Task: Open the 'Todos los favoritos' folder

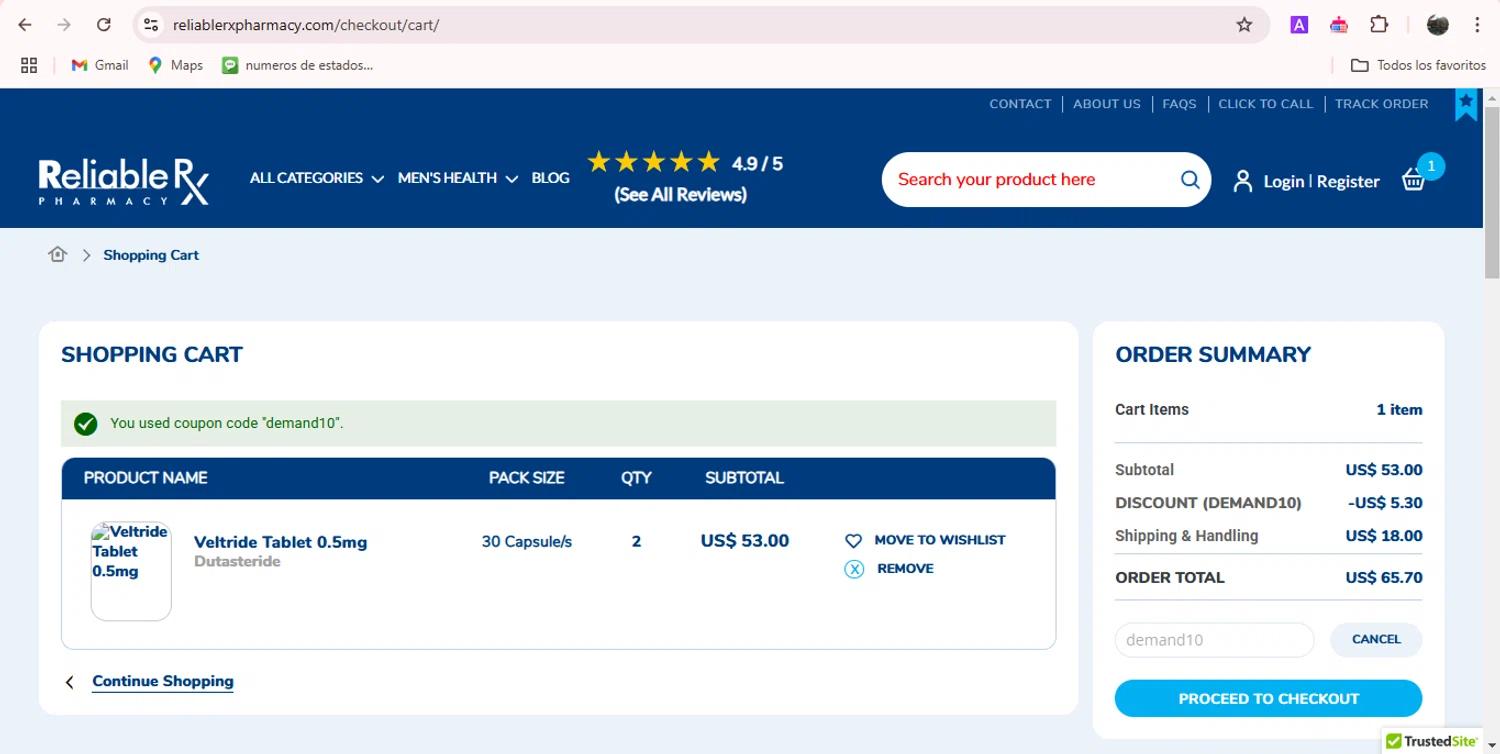Action: (1418, 65)
